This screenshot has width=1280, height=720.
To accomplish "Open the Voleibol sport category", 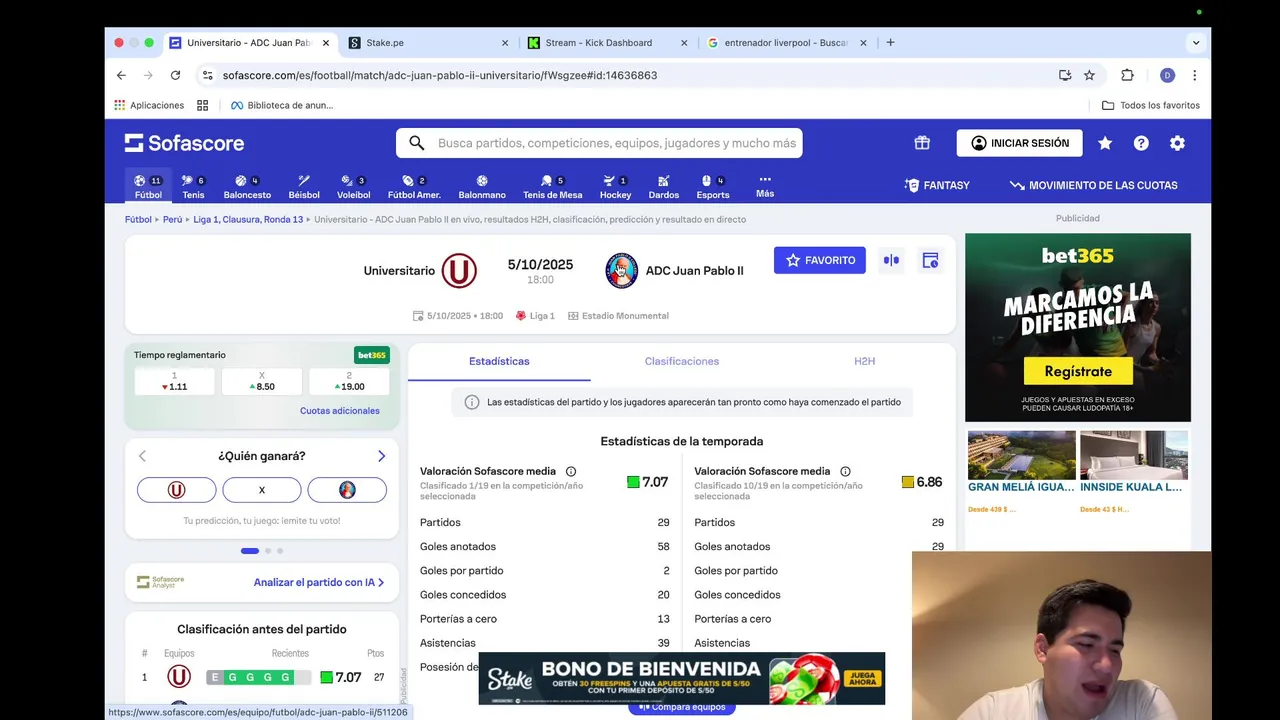I will (353, 187).
